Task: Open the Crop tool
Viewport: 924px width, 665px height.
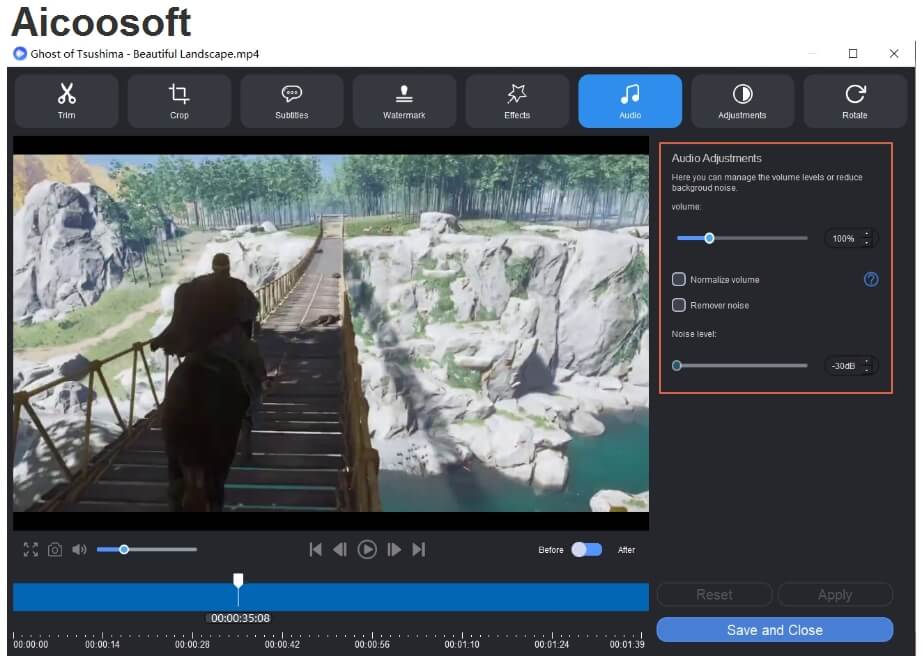Action: click(179, 101)
